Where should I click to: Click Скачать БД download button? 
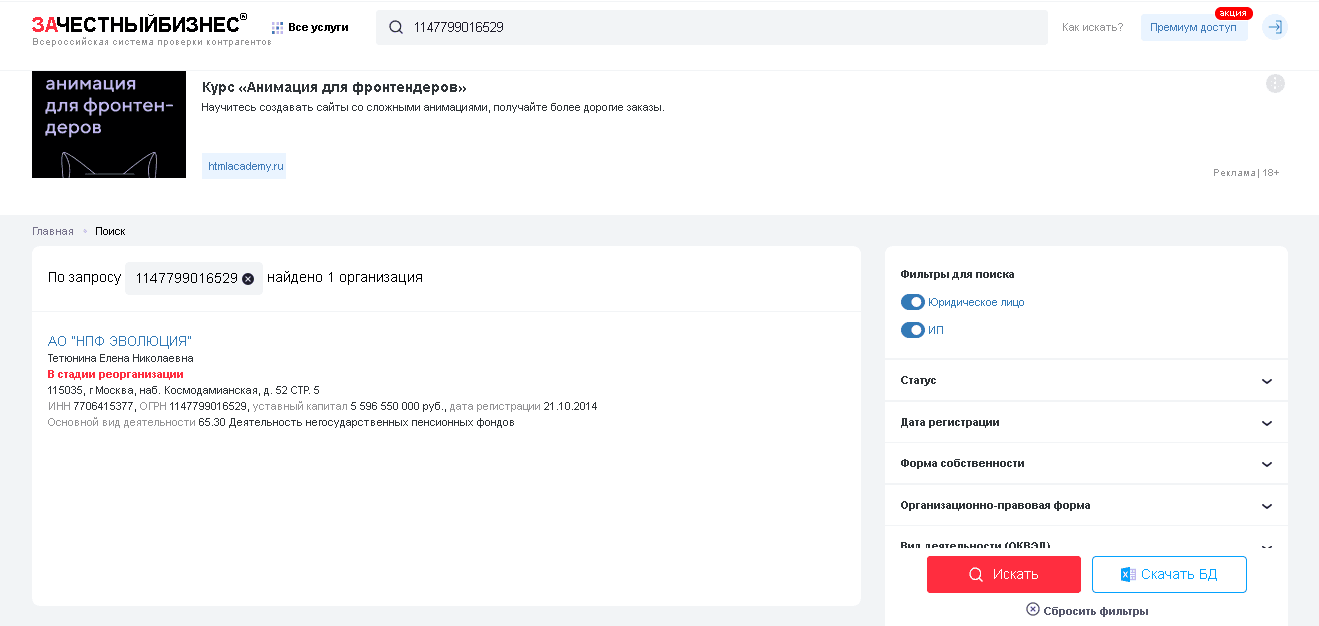click(1168, 574)
